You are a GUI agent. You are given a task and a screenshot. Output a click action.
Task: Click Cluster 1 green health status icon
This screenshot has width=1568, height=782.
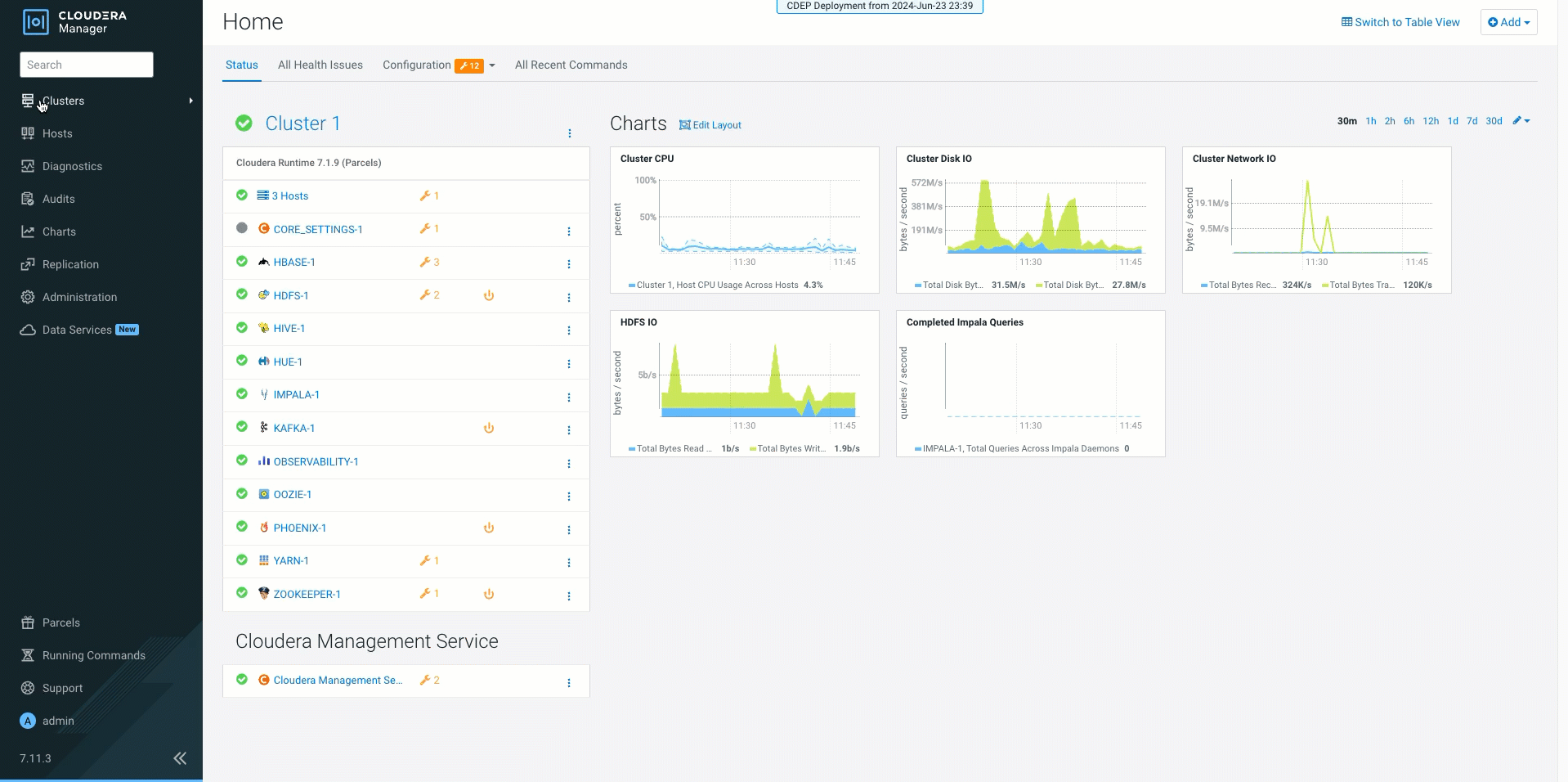[244, 124]
